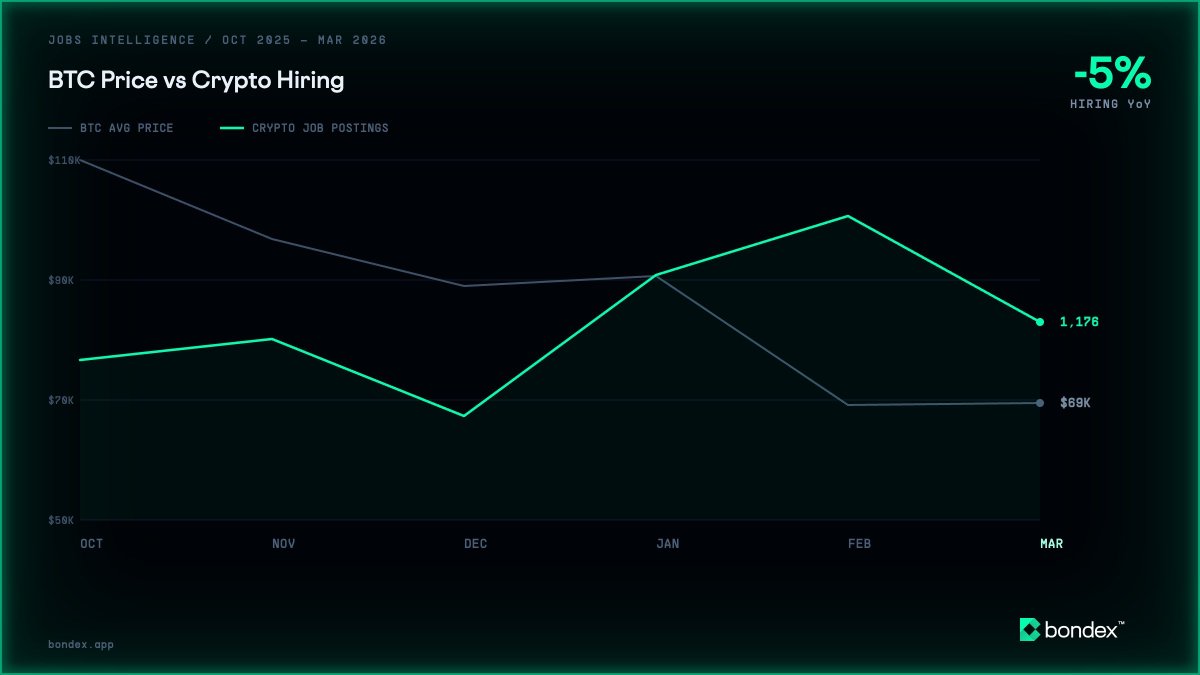Click the $50K y-axis label
The width and height of the screenshot is (1200, 675).
(61, 520)
